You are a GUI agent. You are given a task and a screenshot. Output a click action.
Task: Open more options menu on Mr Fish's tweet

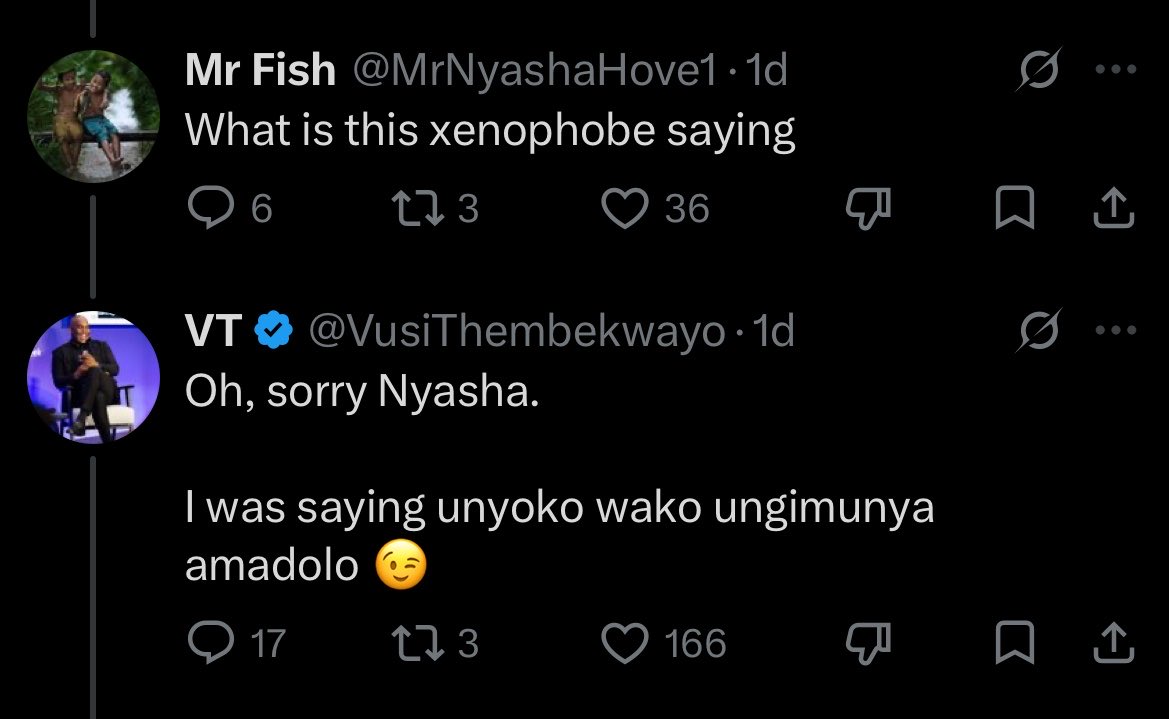coord(1115,69)
